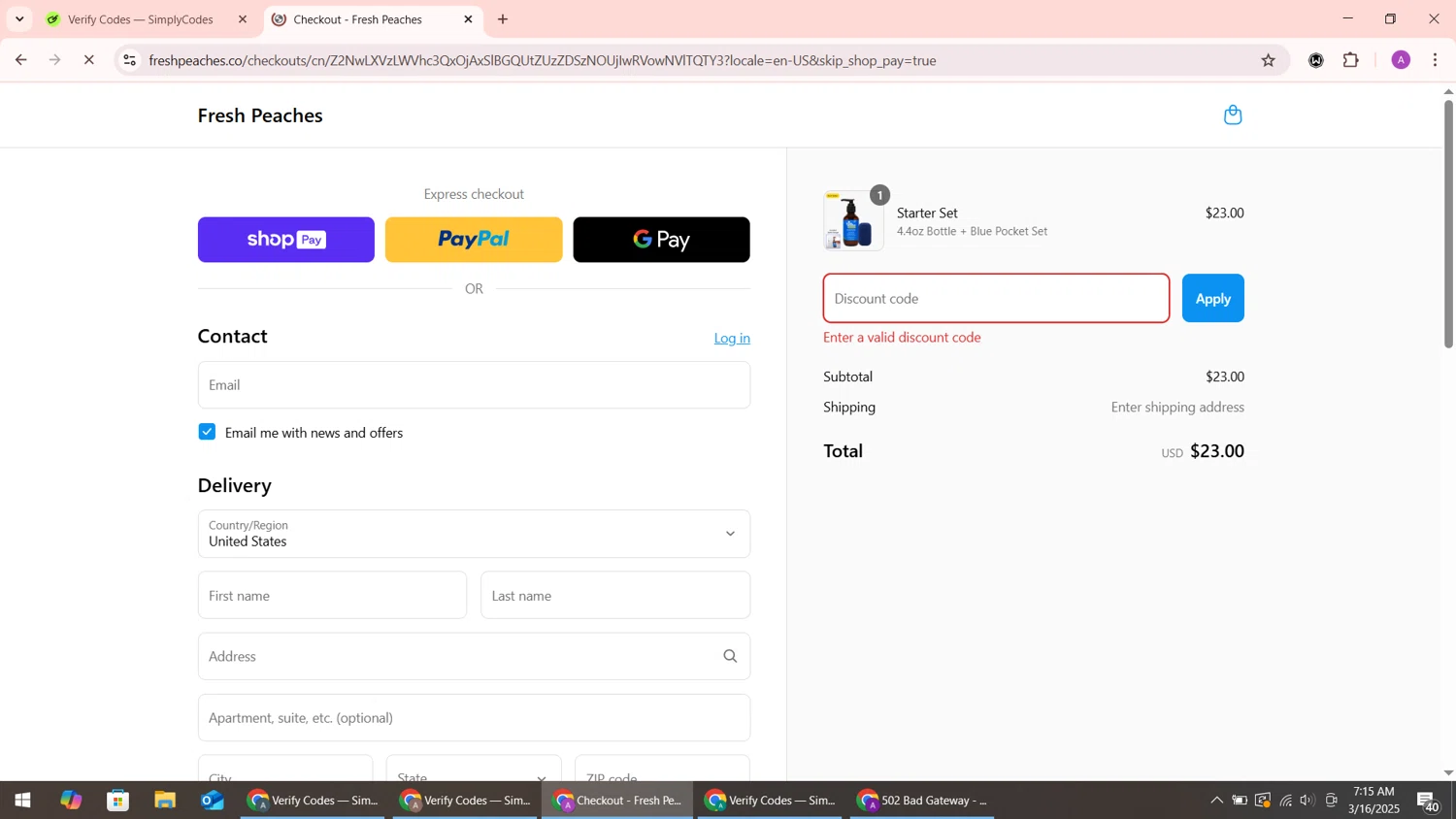Open the shopping bag cart icon
This screenshot has width=1456, height=819.
[1233, 115]
